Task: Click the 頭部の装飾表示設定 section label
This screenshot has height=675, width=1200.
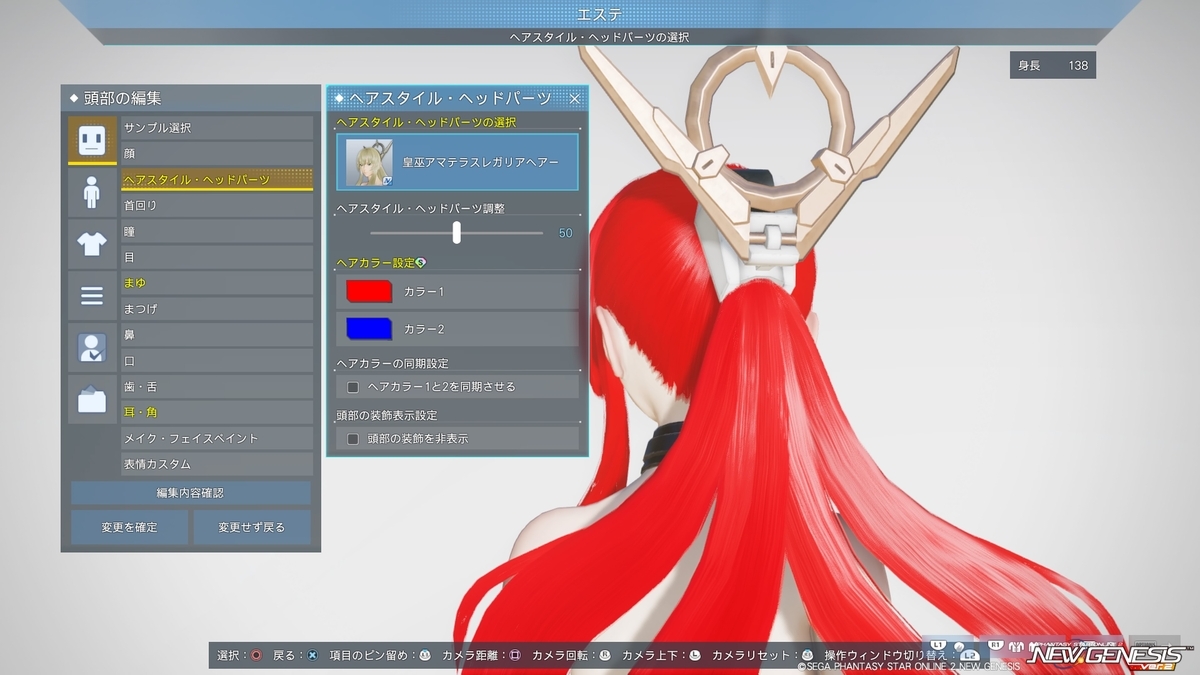Action: click(x=387, y=415)
